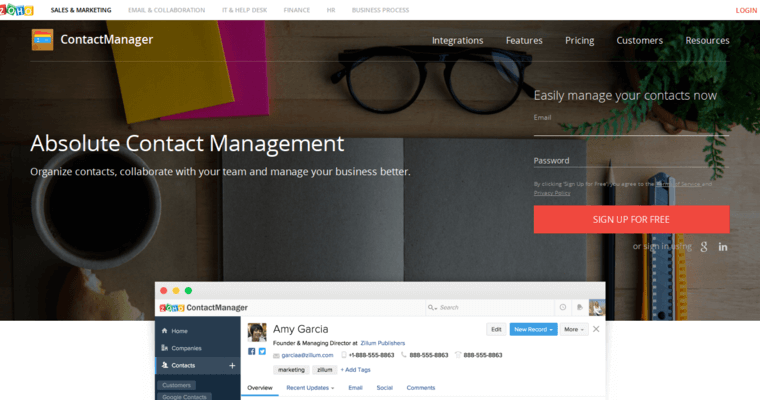Select Companies in the app sidebar
The height and width of the screenshot is (400, 760).
pos(186,348)
